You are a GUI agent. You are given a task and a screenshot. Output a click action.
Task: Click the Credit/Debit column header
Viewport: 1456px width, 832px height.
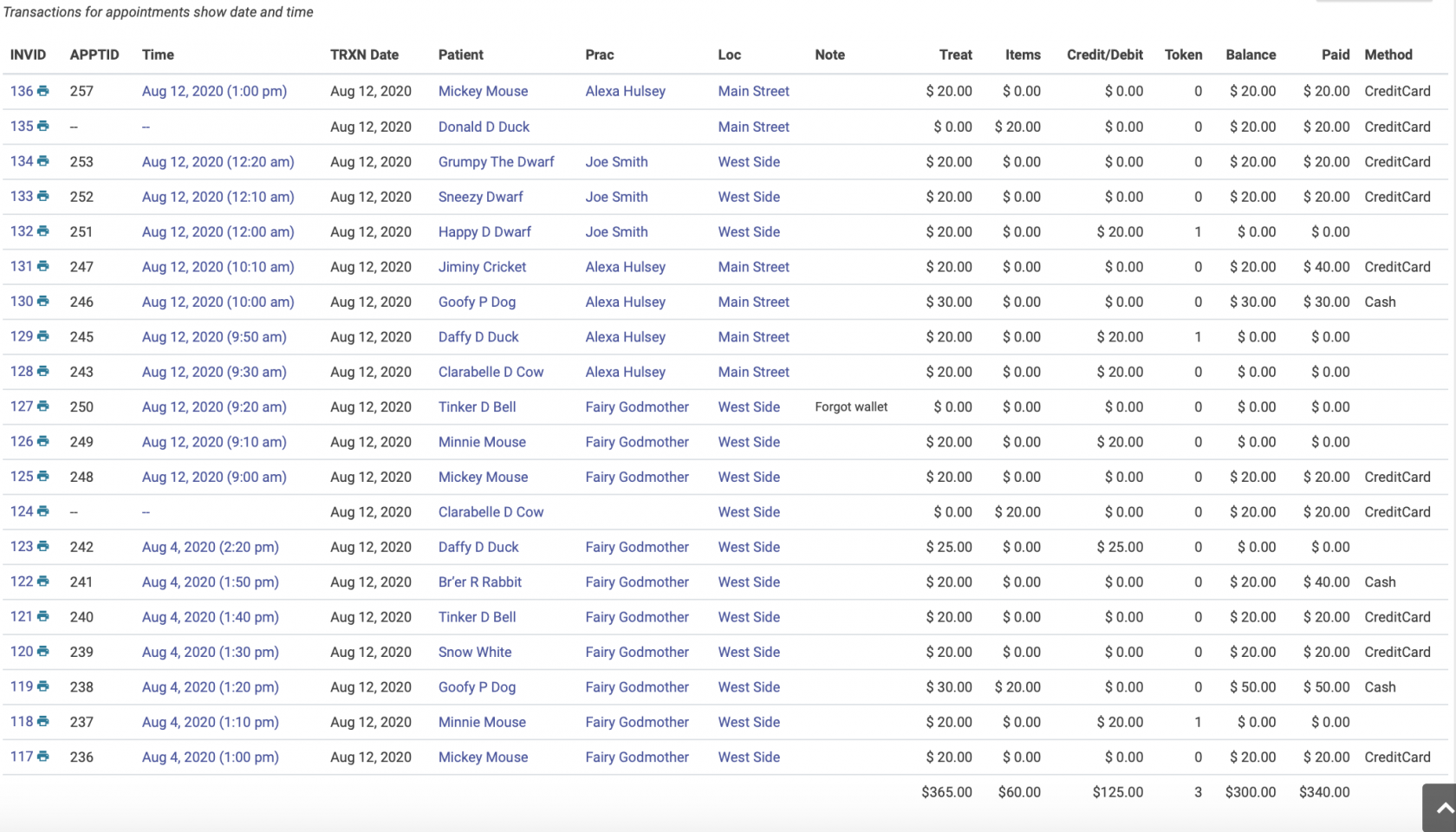(x=1105, y=55)
